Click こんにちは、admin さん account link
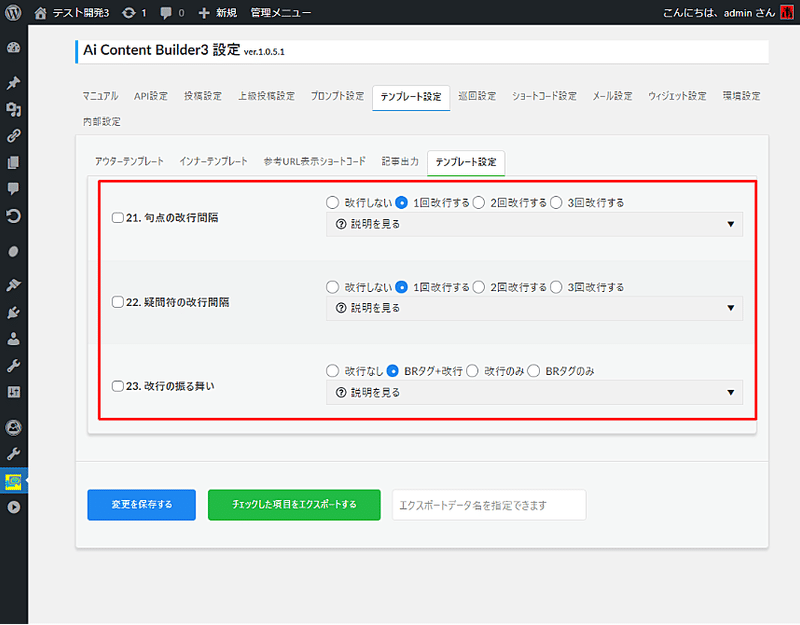This screenshot has height=625, width=800. pyautogui.click(x=728, y=13)
